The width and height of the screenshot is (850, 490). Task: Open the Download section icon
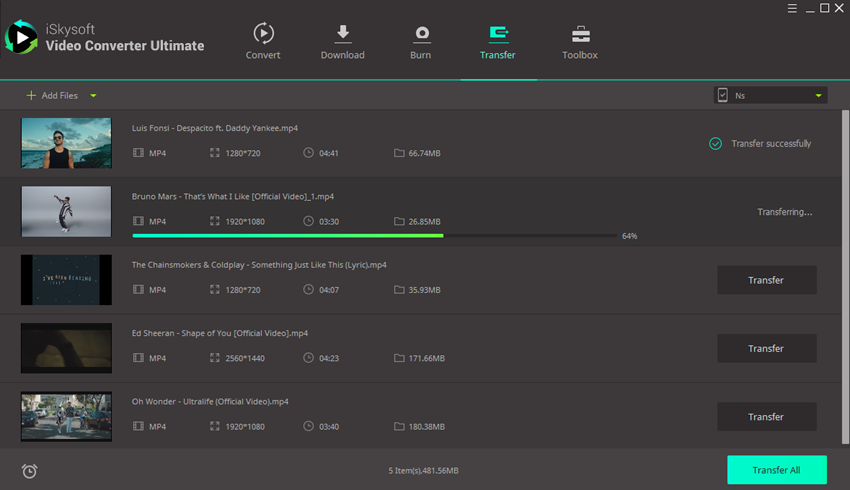click(x=342, y=33)
